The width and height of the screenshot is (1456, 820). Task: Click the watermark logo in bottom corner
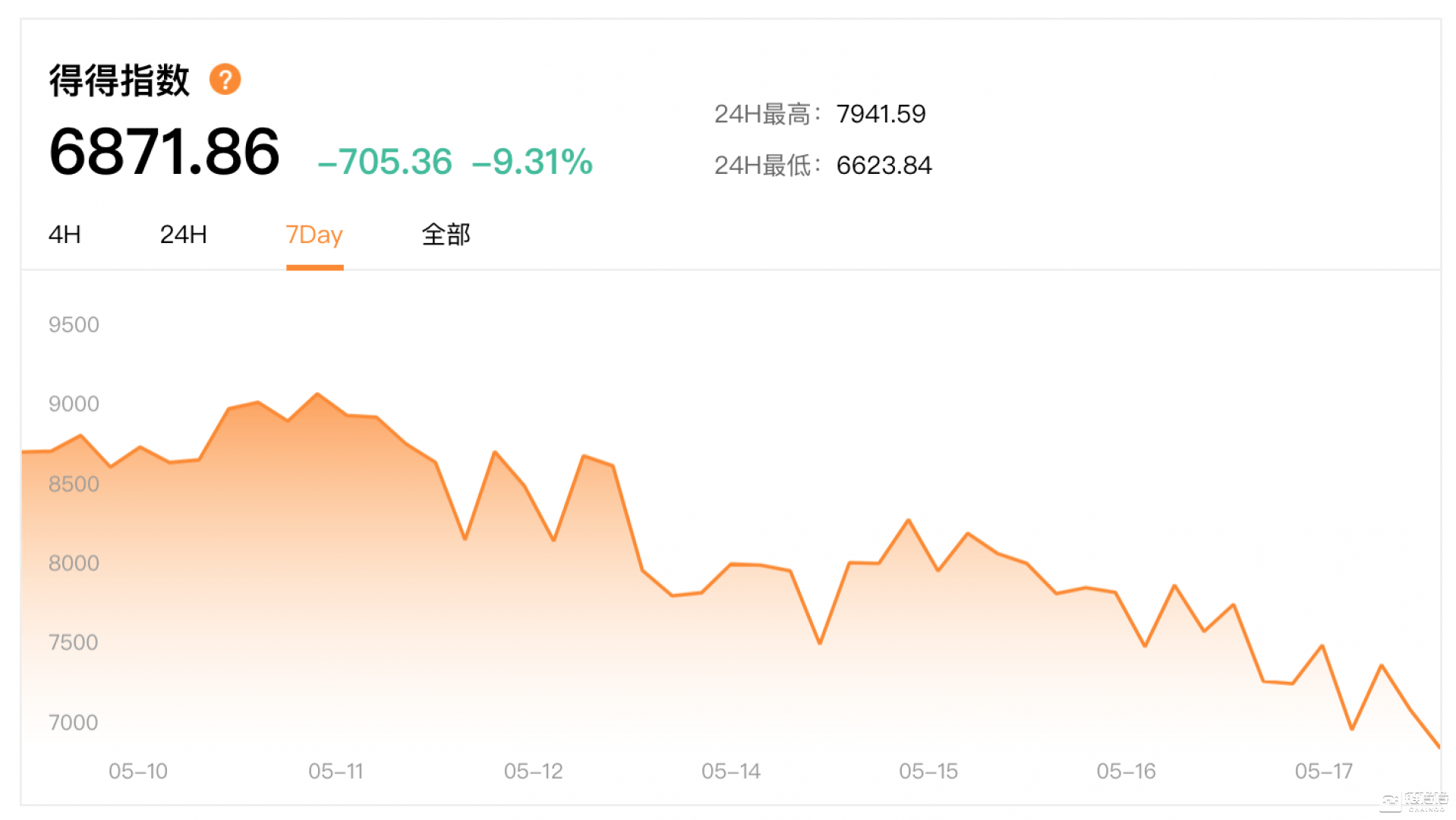(x=1415, y=801)
